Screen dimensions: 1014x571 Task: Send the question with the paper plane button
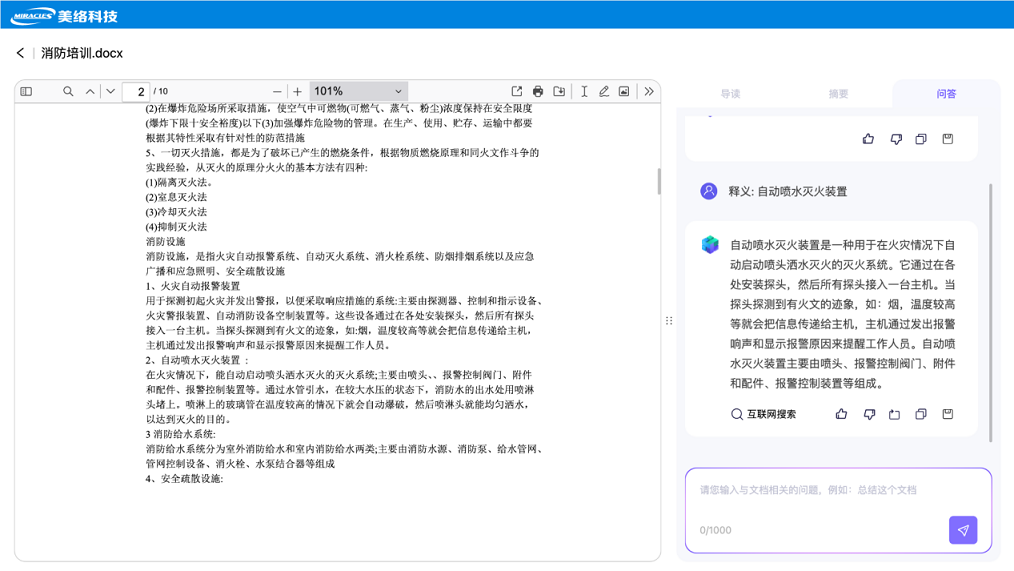coord(963,530)
